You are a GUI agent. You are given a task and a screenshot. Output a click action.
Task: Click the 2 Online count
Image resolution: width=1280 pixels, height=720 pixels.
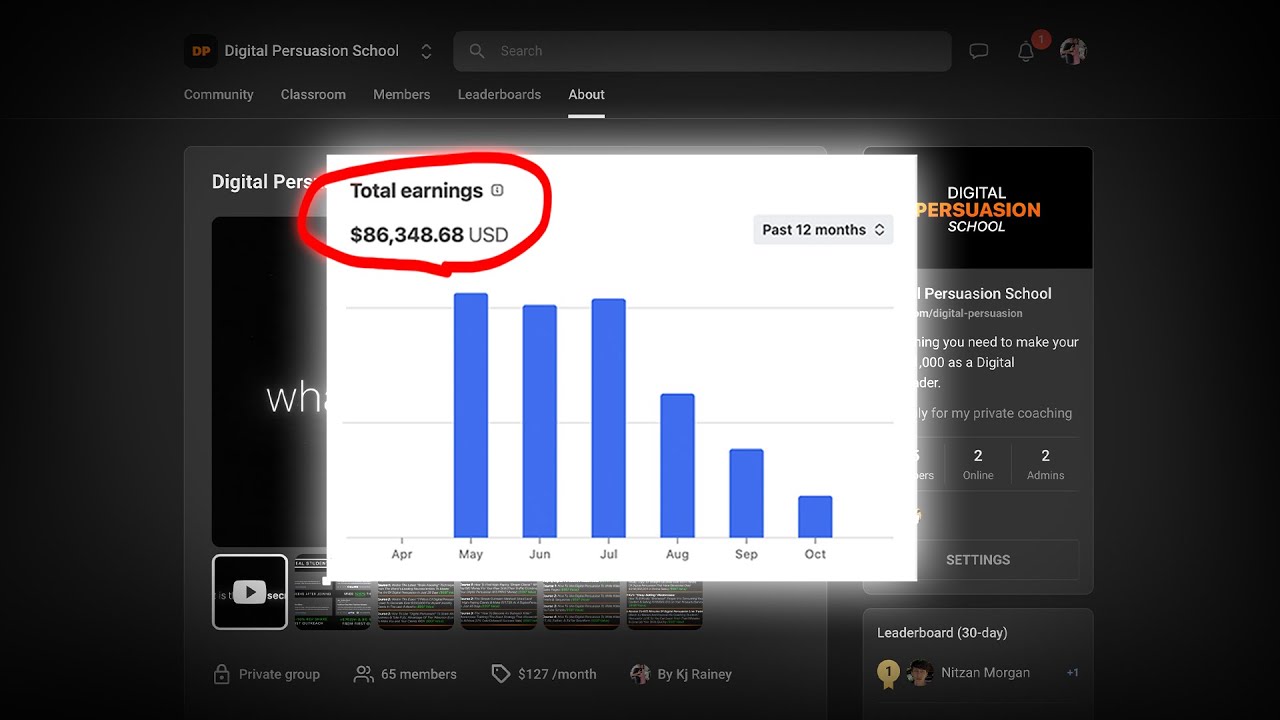point(978,465)
